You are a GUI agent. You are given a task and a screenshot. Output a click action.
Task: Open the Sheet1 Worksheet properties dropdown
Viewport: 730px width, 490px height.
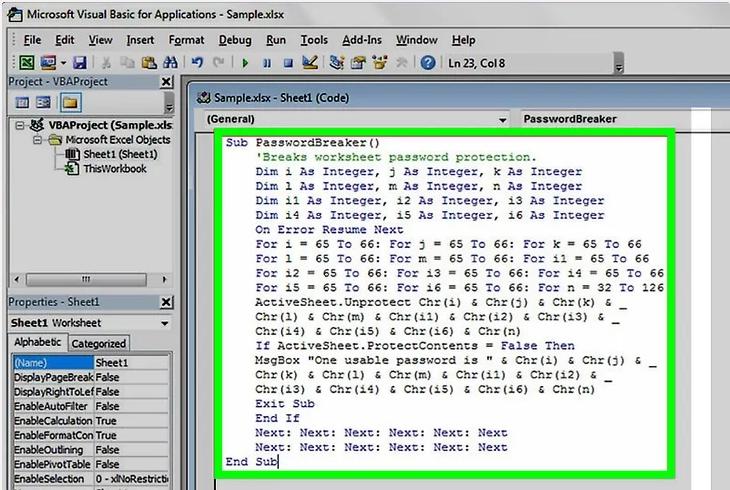(x=163, y=324)
